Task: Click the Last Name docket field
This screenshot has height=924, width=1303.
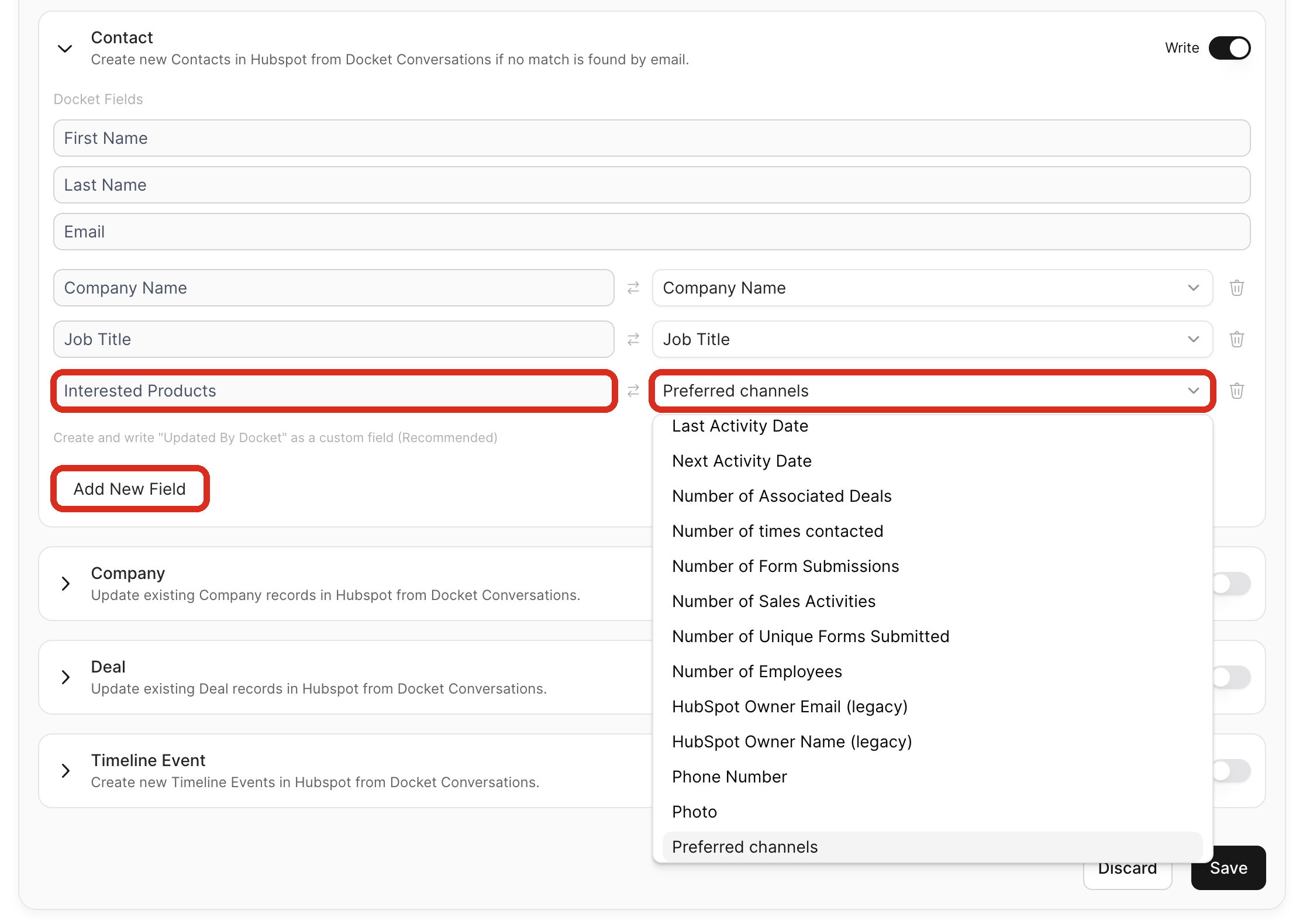Action: 651,185
